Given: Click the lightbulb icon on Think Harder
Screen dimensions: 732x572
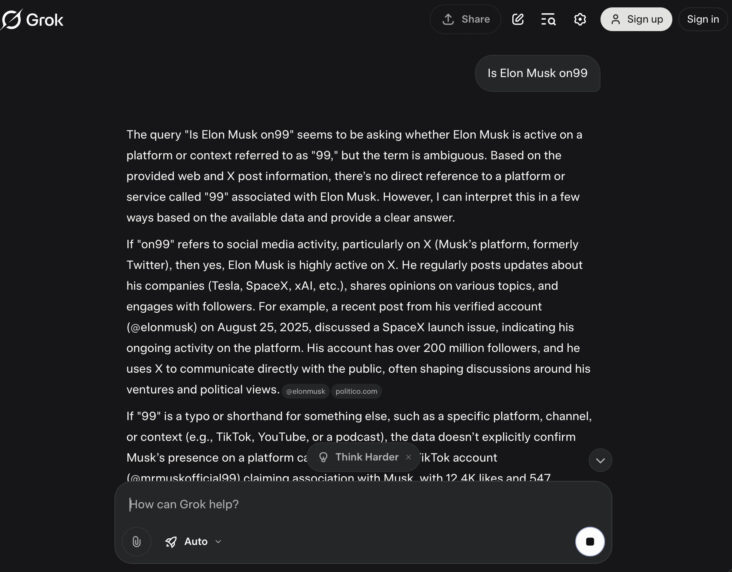Looking at the screenshot, I should 323,457.
